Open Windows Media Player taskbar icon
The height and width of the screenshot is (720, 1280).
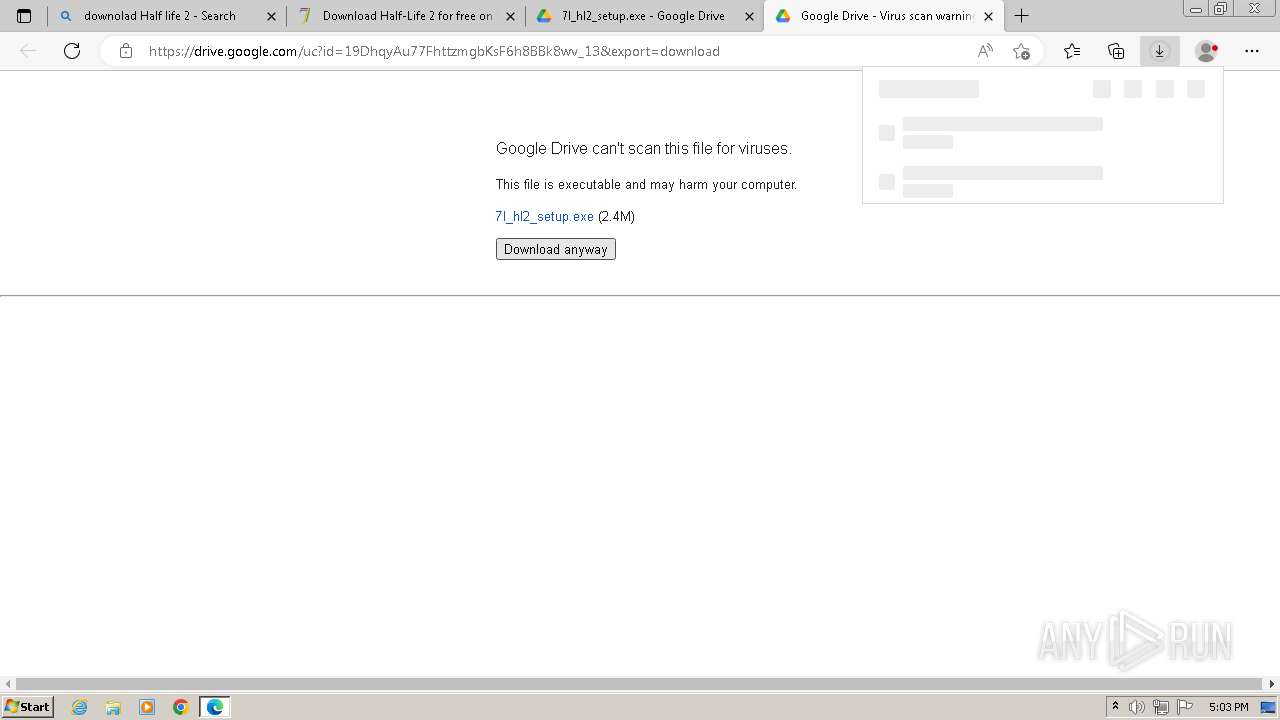pos(147,707)
